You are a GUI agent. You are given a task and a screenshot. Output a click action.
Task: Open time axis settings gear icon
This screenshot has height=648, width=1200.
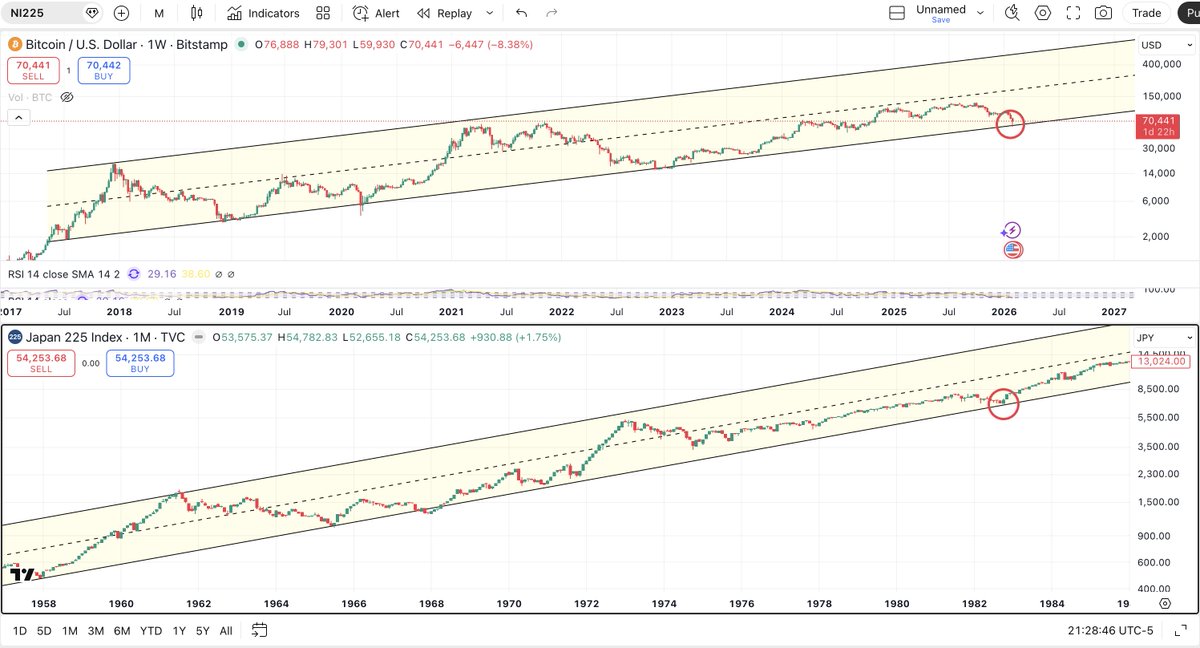(x=1166, y=604)
